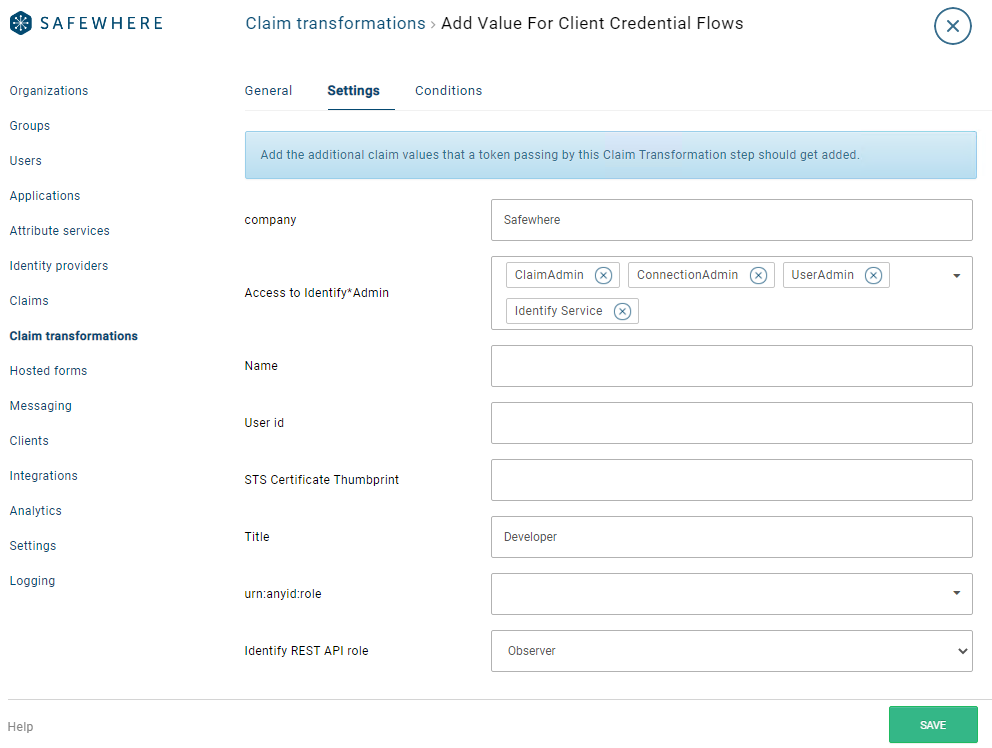The height and width of the screenshot is (748, 992).
Task: Click the Claim transformations breadcrumb link
Action: point(335,23)
